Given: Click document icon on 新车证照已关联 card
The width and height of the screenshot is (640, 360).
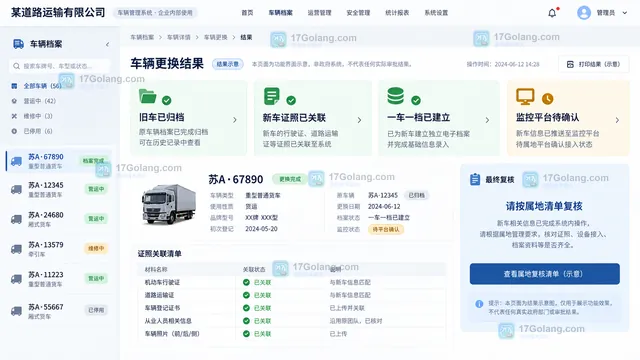Looking at the screenshot, I should click(x=271, y=96).
